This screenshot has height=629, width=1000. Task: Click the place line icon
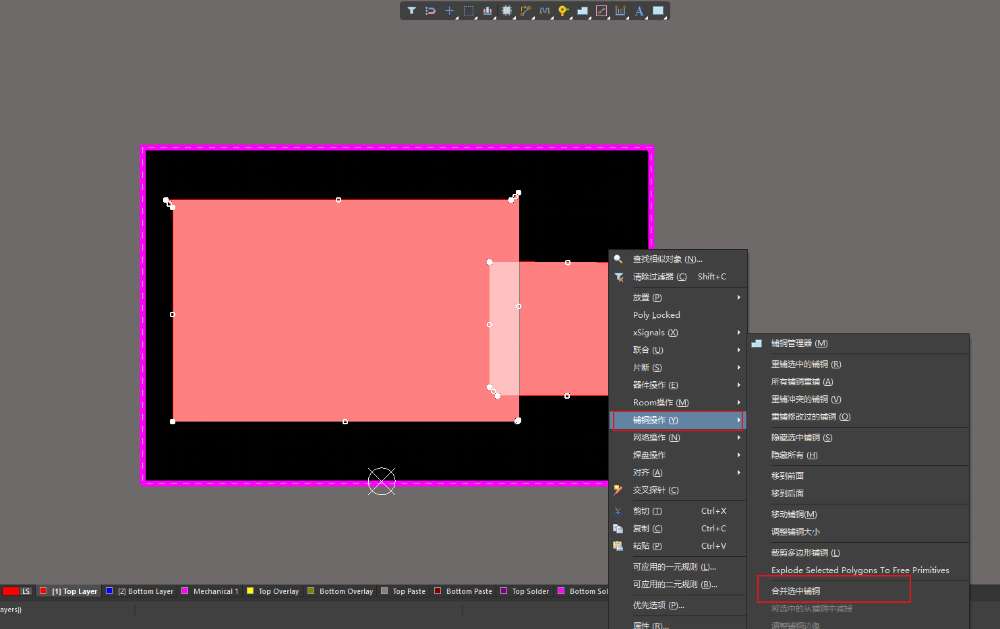coord(601,11)
